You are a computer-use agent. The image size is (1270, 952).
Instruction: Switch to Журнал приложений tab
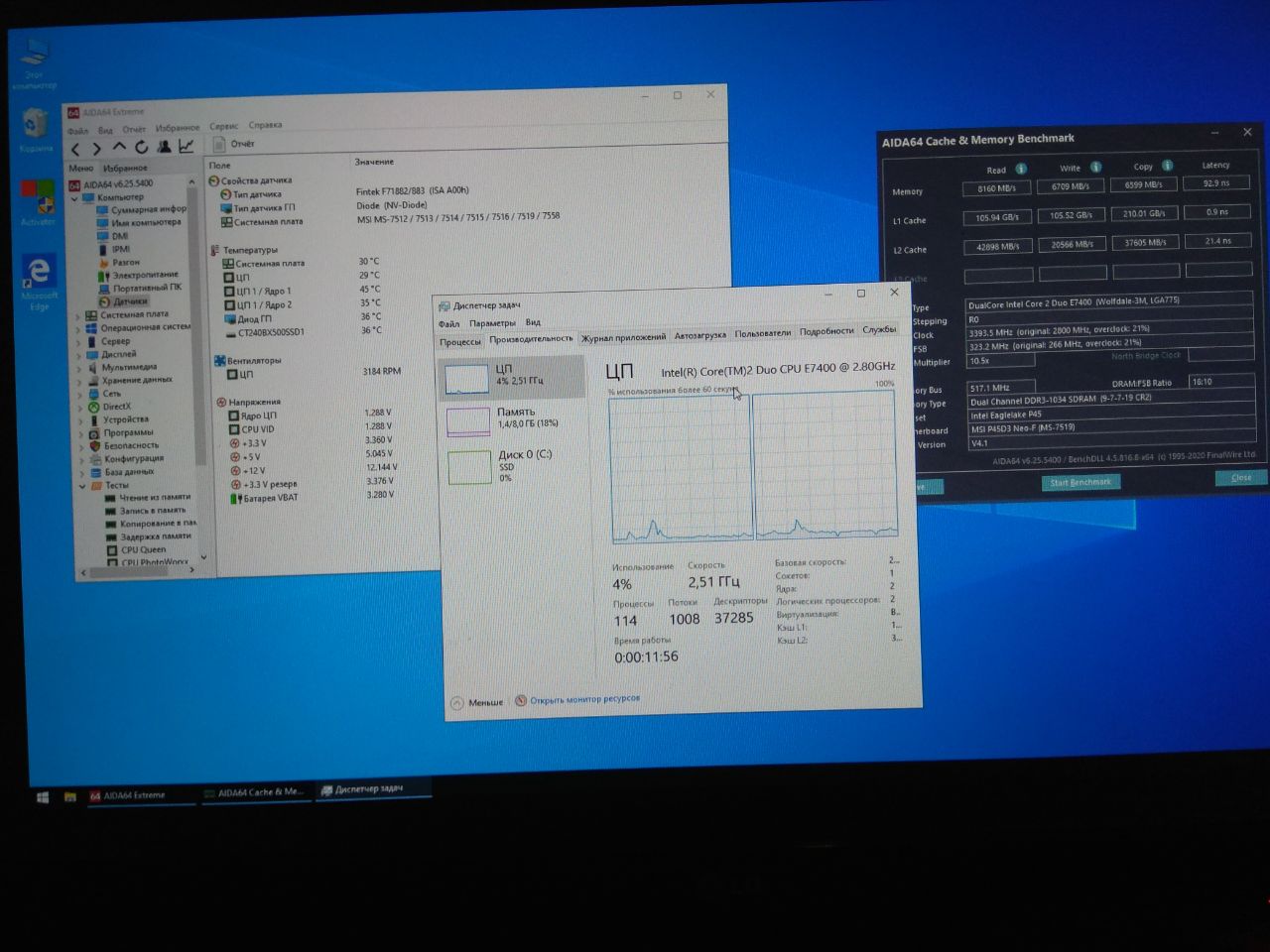click(623, 338)
